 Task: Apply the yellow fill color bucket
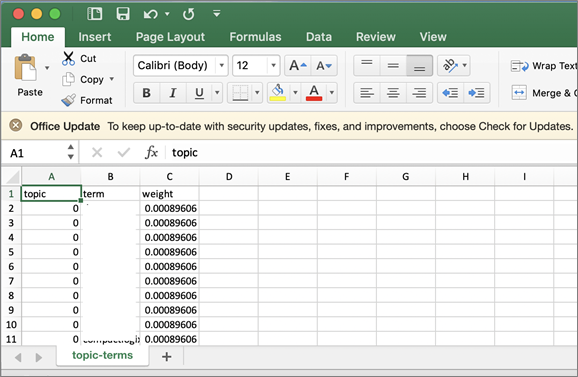click(278, 92)
